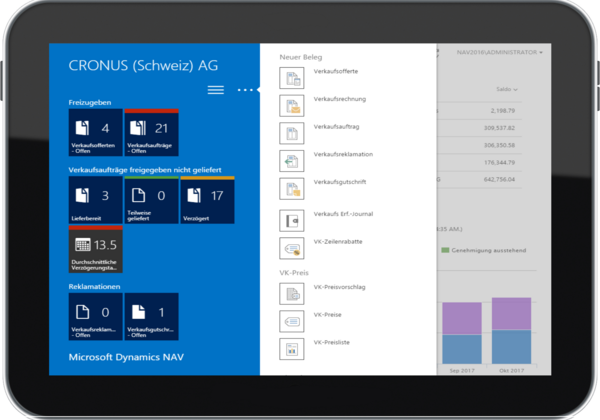Click the 309,537.82 saldo value
The height and width of the screenshot is (420, 600).
(x=499, y=128)
